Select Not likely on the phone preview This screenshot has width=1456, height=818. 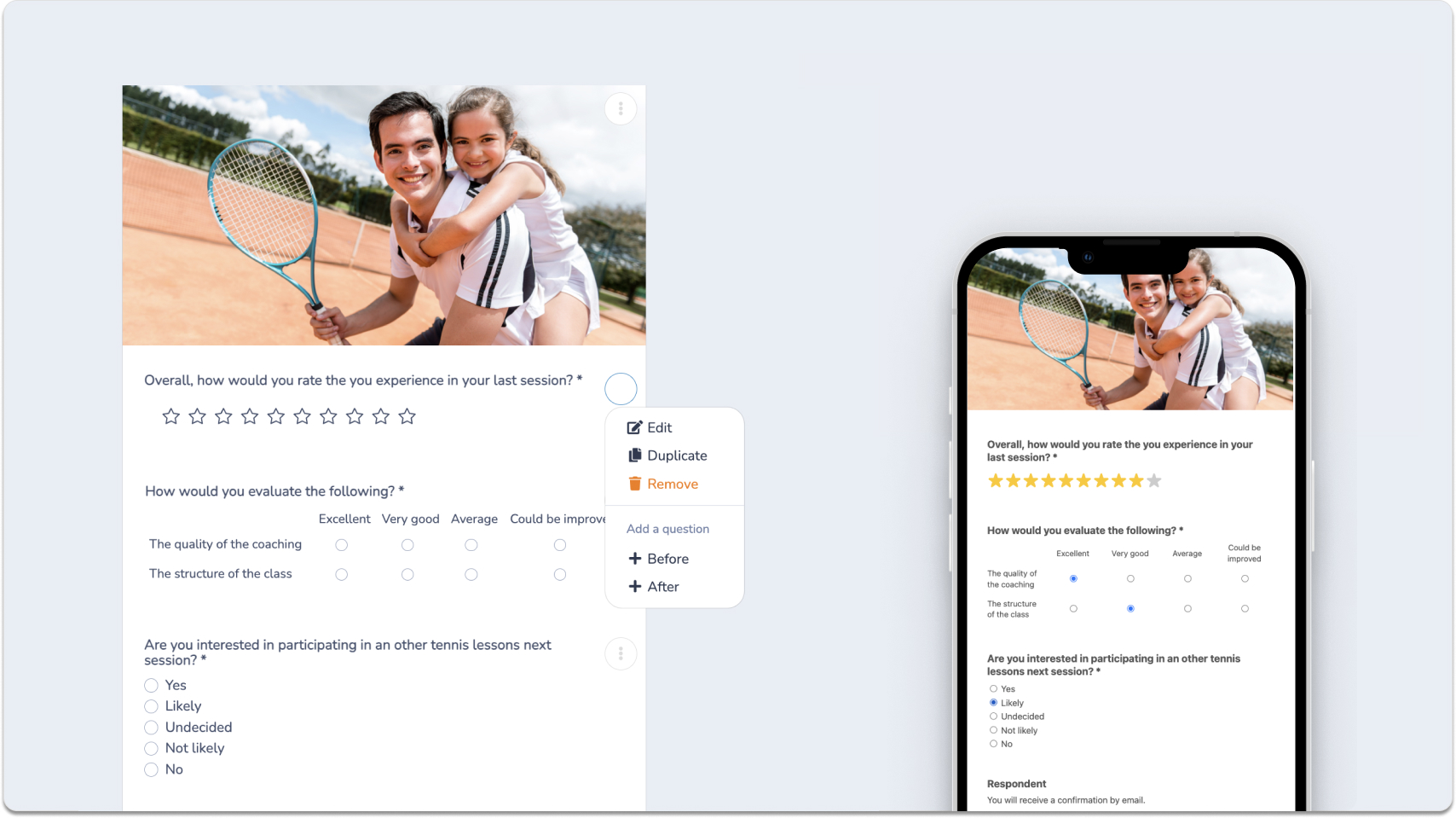[993, 730]
